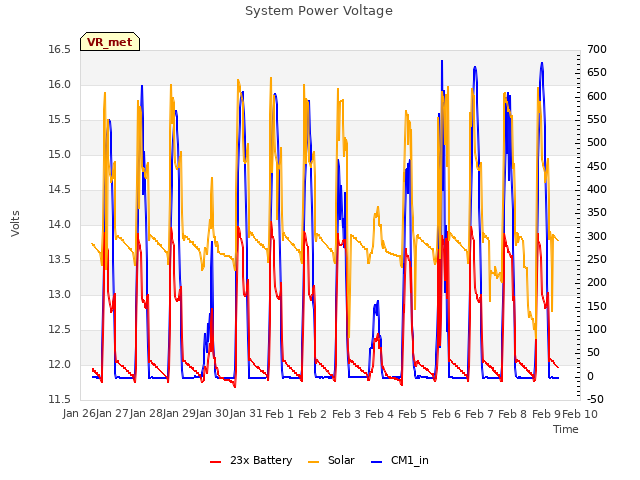Click the Jan 26 date tick label
Image resolution: width=640 pixels, height=480 pixels.
(x=79, y=414)
